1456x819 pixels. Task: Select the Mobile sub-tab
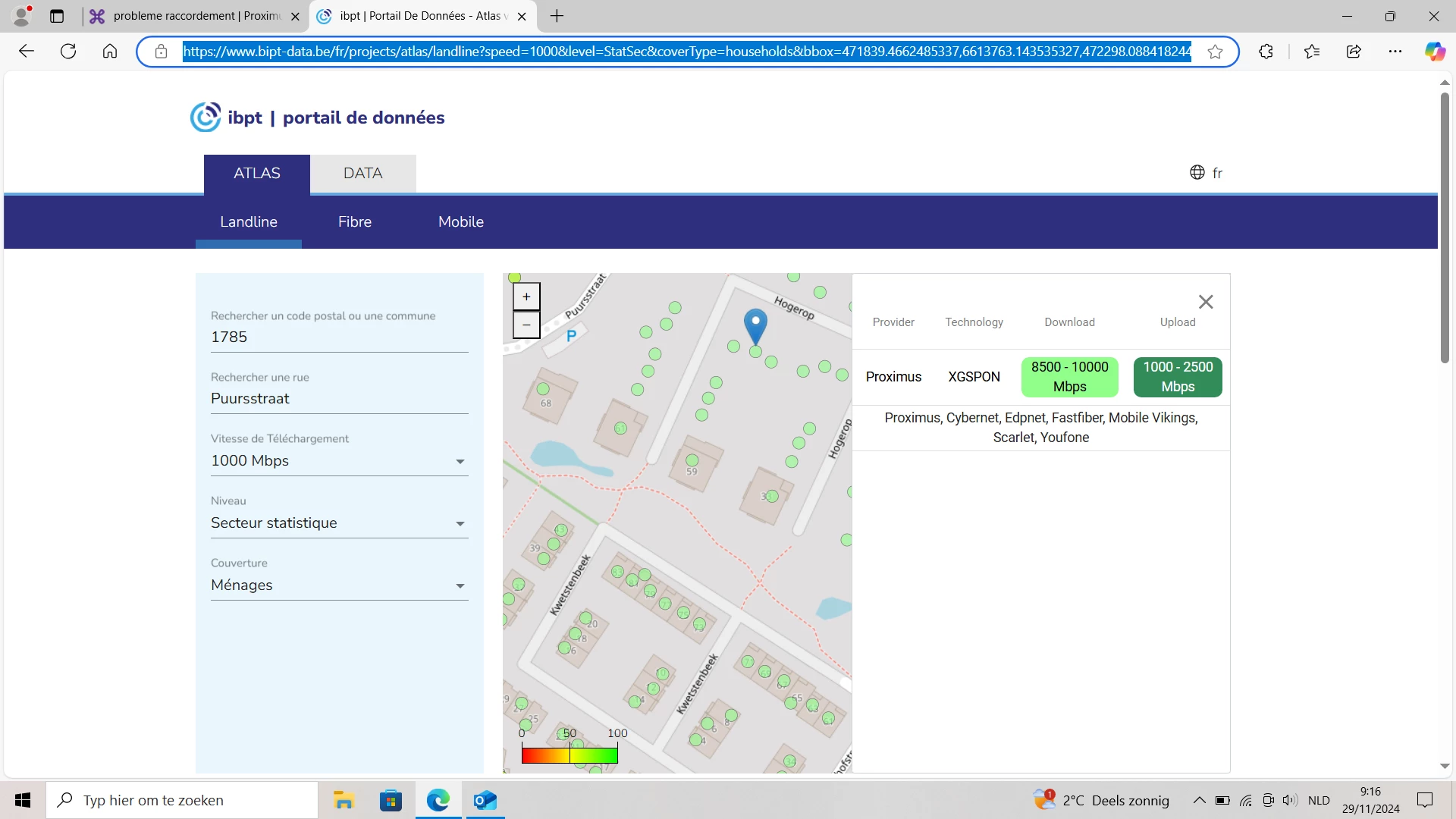point(460,221)
